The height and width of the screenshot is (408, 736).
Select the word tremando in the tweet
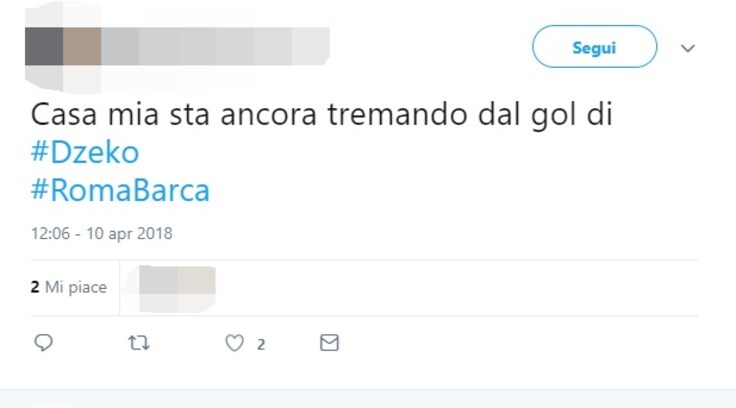click(397, 115)
